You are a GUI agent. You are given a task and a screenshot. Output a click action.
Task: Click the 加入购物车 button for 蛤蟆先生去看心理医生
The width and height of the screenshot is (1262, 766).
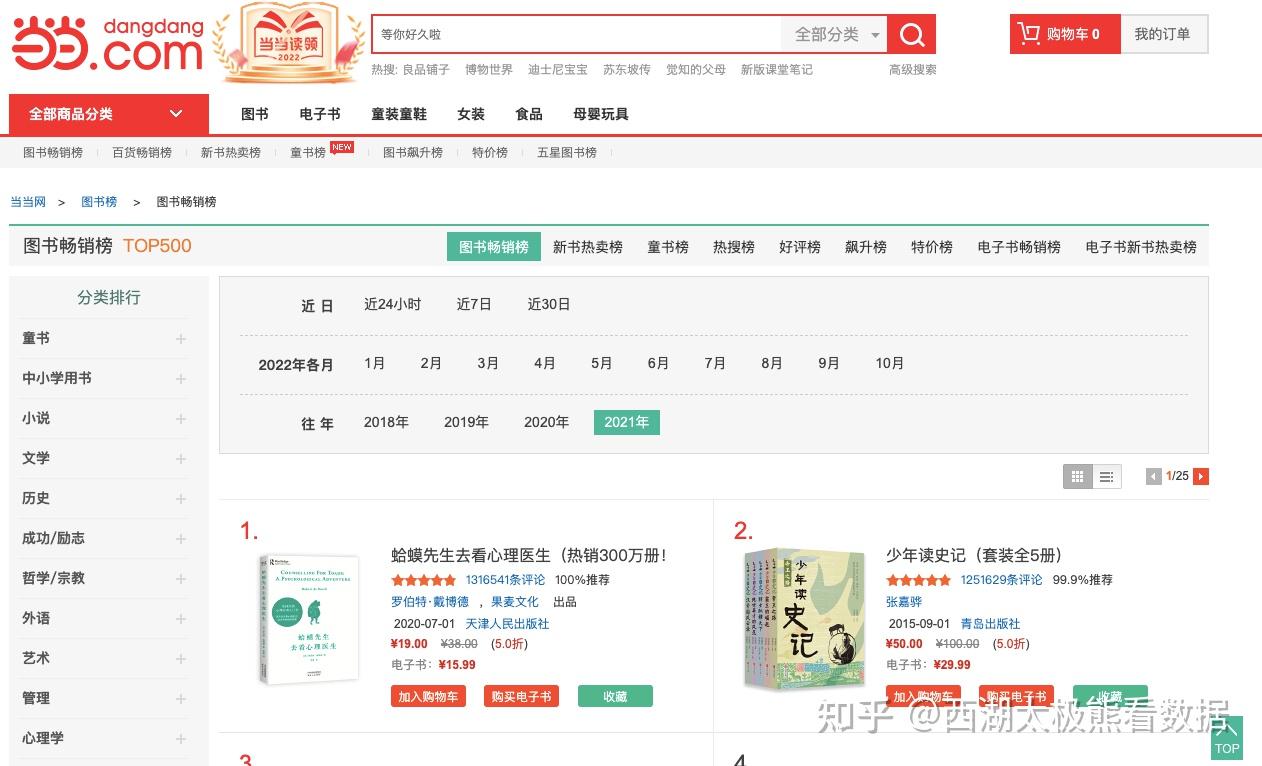click(428, 696)
